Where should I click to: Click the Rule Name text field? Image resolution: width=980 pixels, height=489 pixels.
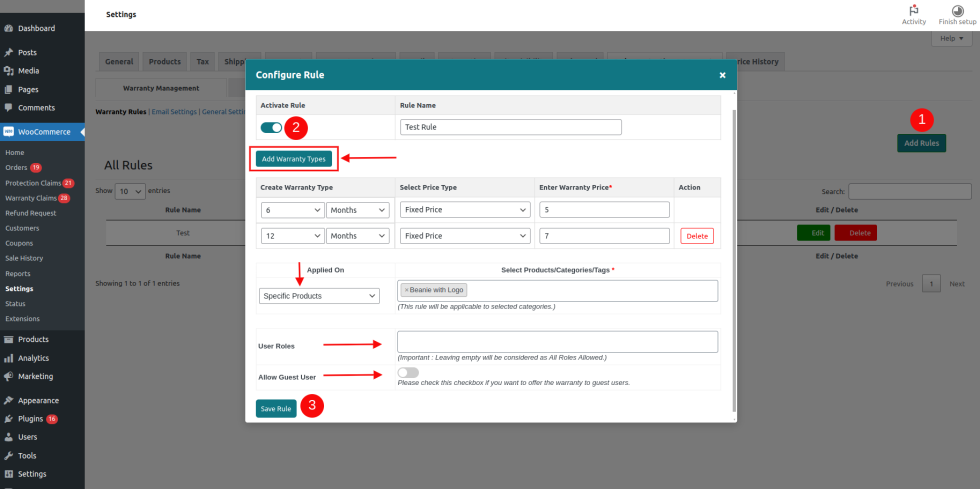(511, 127)
